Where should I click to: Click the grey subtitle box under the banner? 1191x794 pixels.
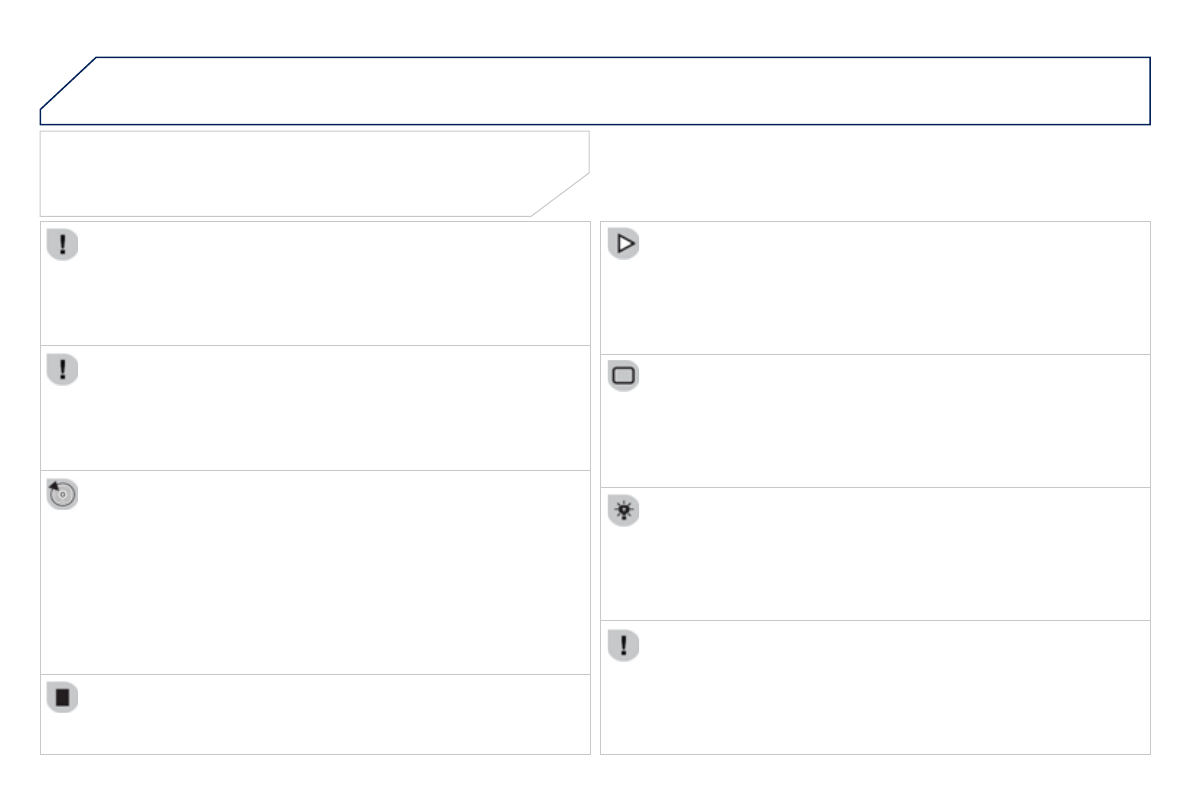300,172
